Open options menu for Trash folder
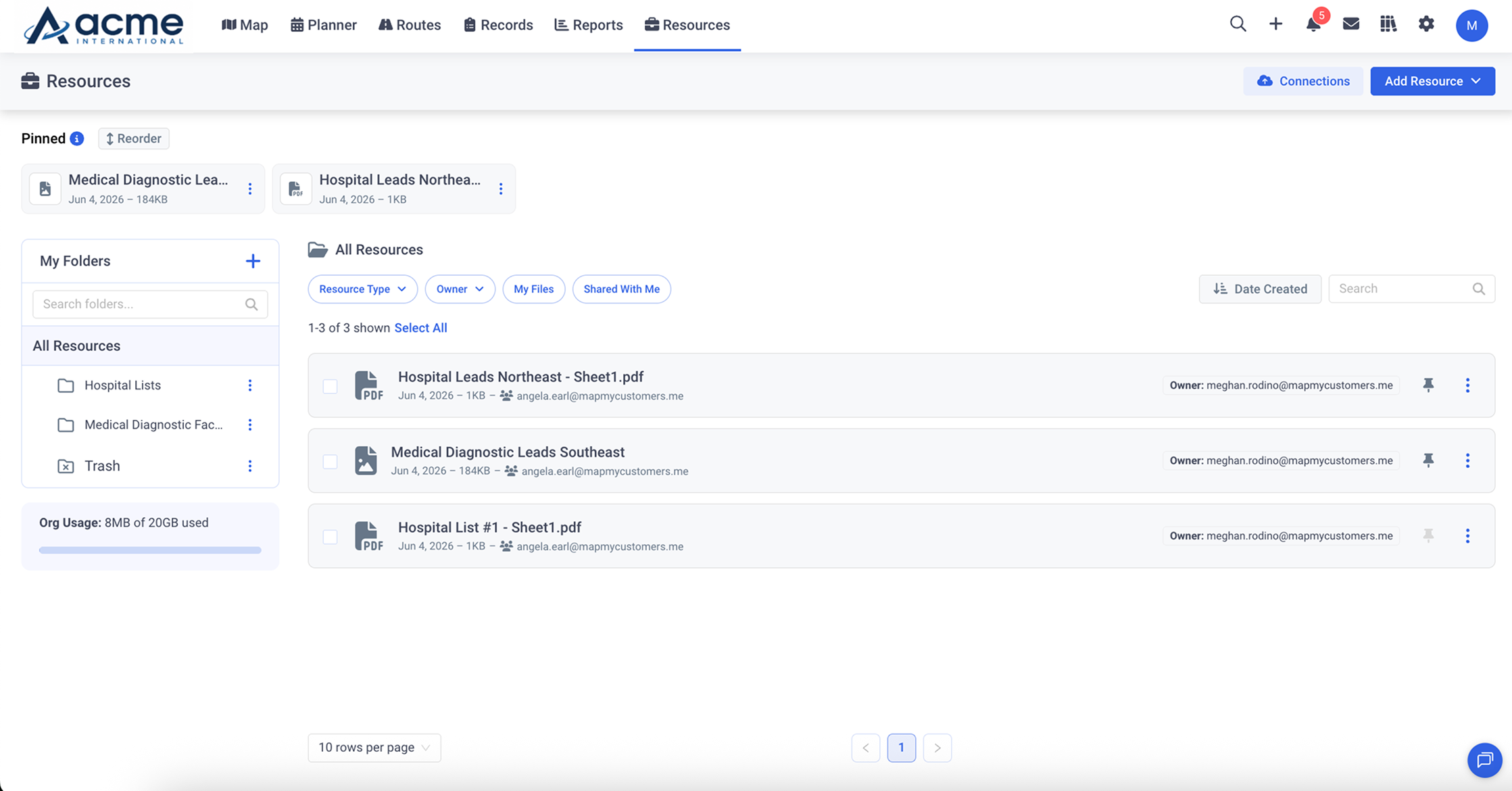Viewport: 1512px width, 791px height. [x=250, y=466]
